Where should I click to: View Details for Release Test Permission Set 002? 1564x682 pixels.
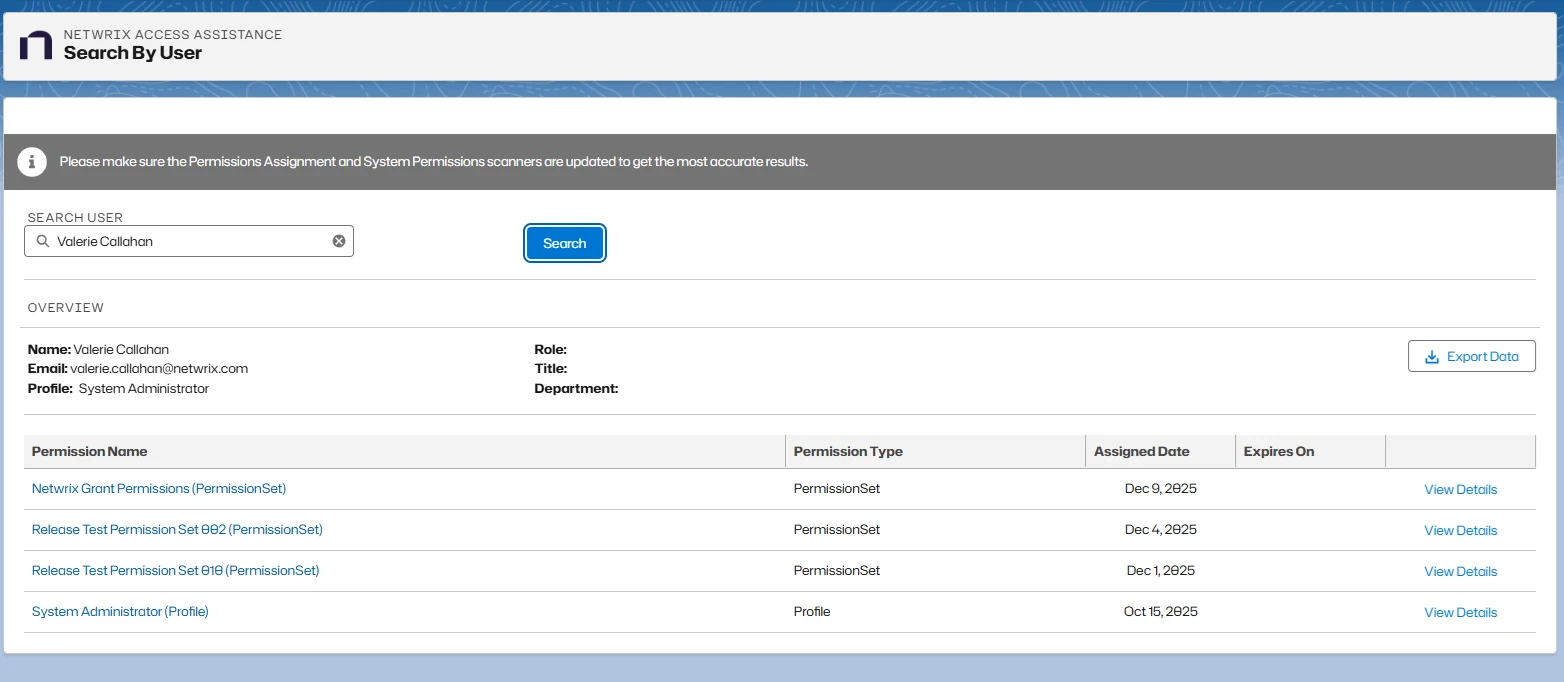(x=1460, y=531)
